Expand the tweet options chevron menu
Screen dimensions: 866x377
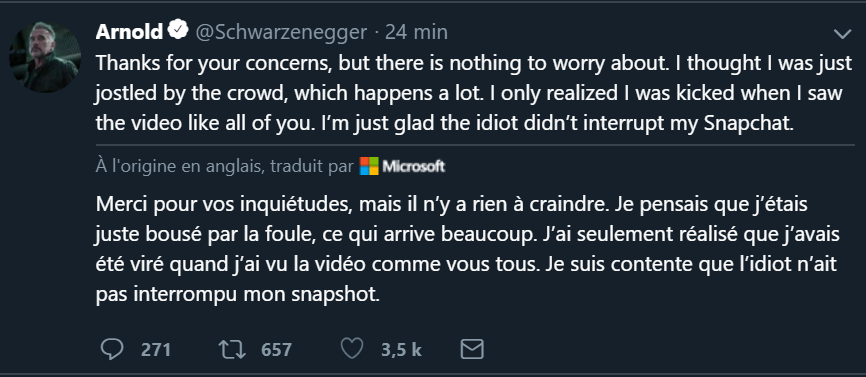click(842, 35)
